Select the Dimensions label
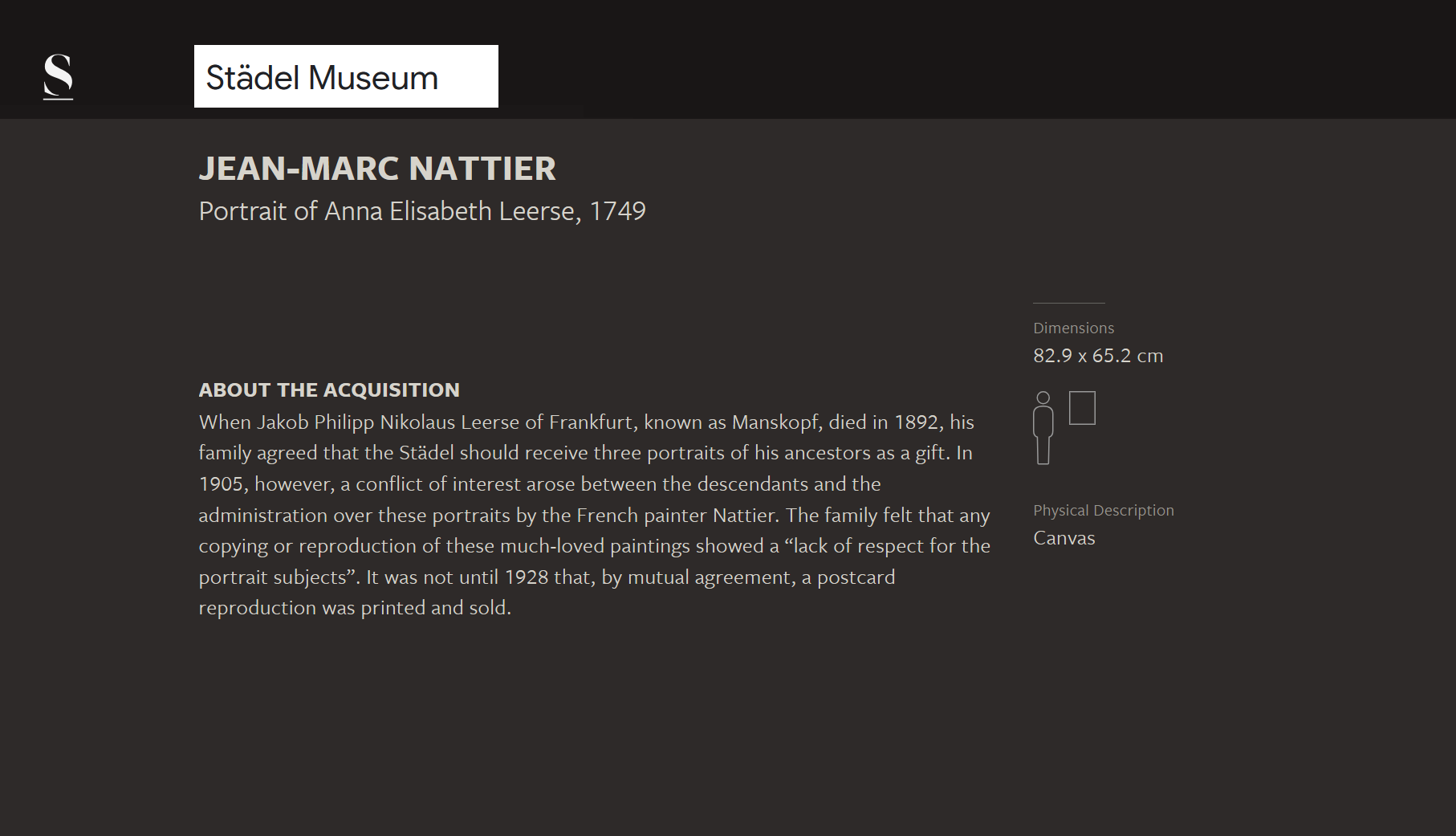 pos(1073,328)
